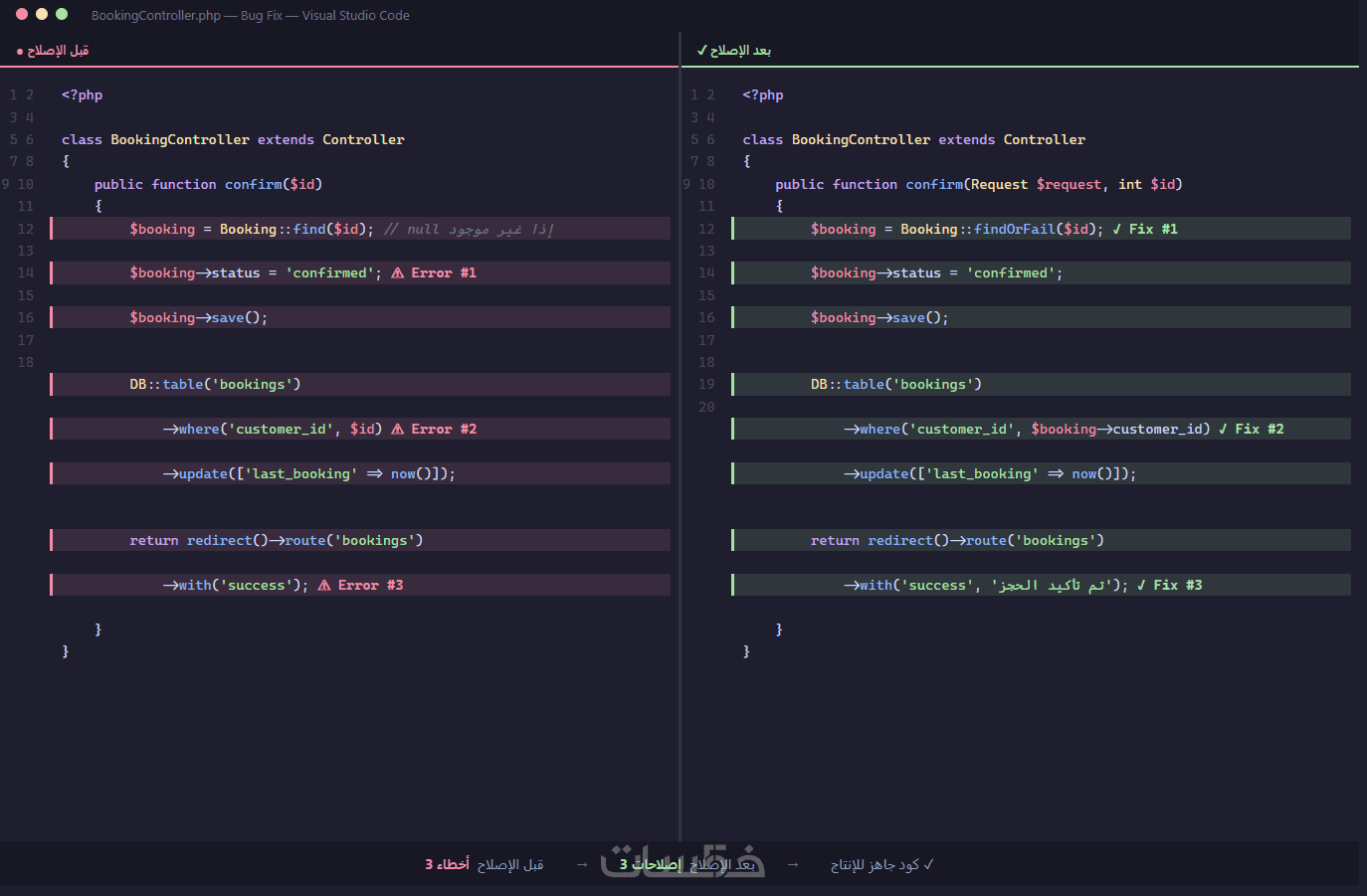Screen dimensions: 1367x896
Task: Click class BookingController line in left pane
Action: (233, 140)
